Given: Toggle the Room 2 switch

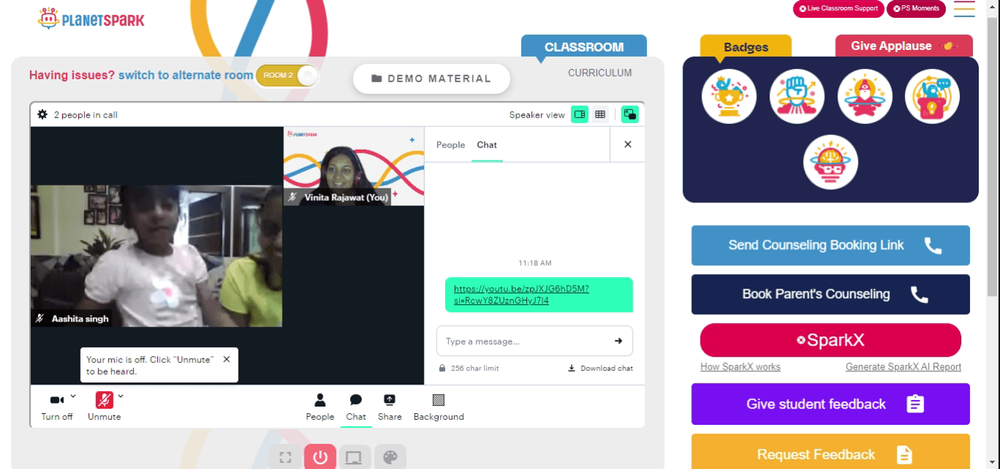Looking at the screenshot, I should [287, 75].
